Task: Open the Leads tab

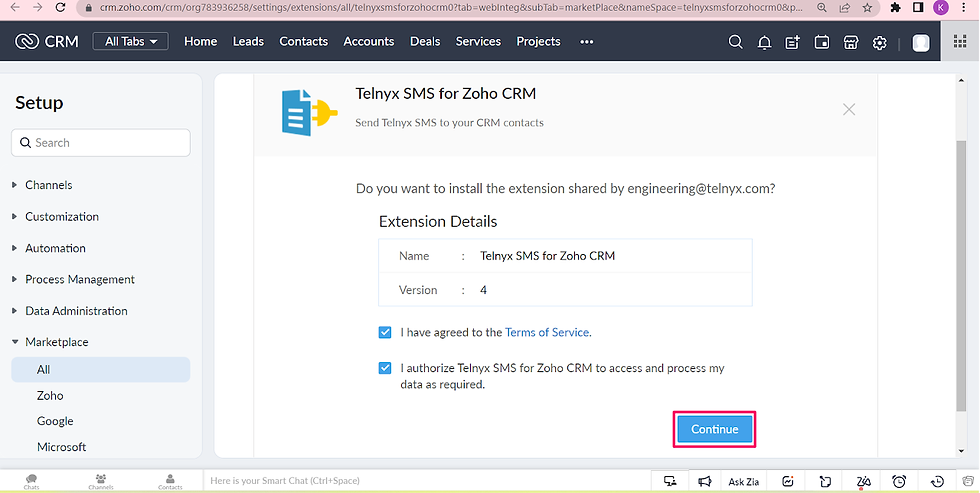Action: 248,41
